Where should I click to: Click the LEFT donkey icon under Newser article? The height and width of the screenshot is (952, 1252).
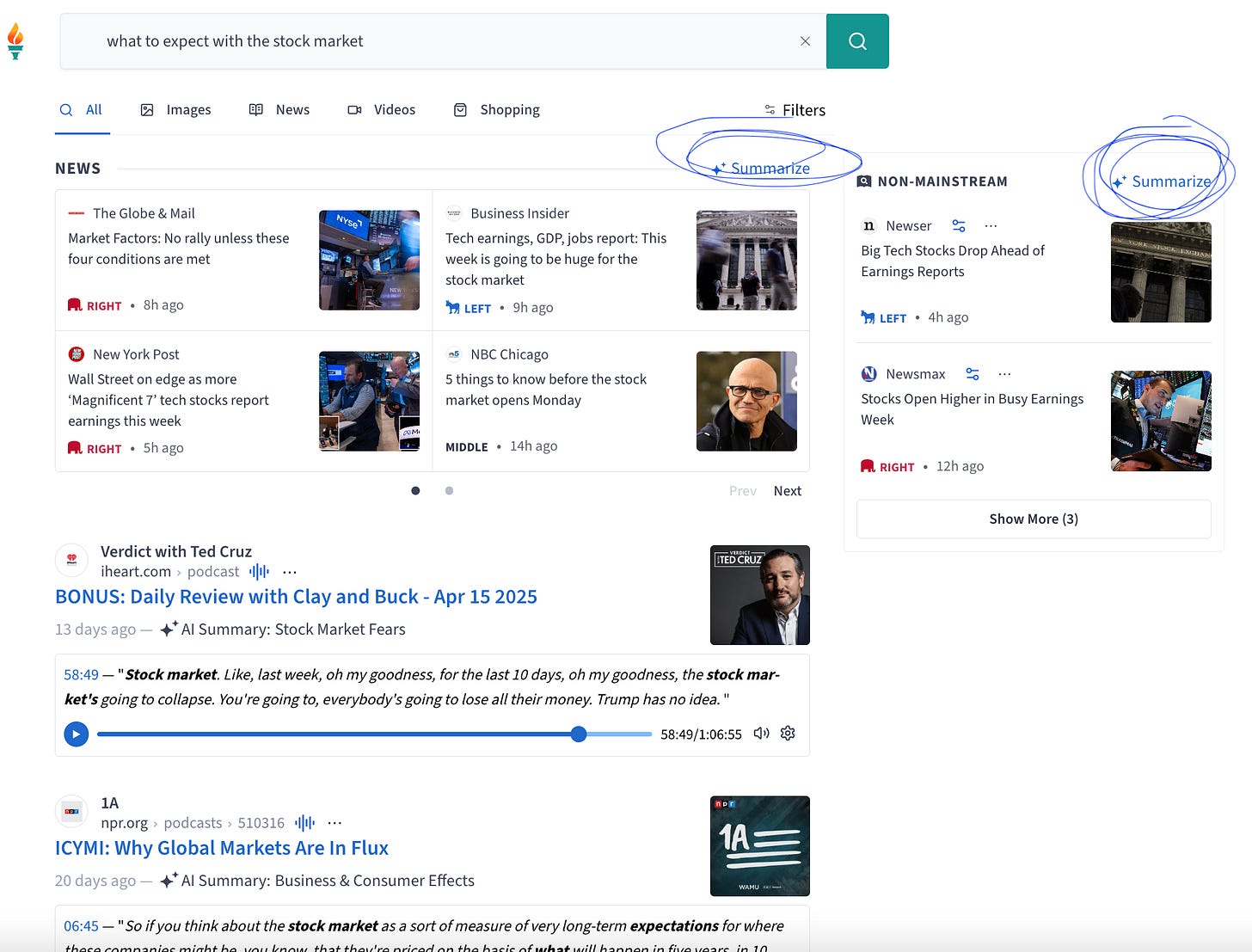tap(868, 317)
